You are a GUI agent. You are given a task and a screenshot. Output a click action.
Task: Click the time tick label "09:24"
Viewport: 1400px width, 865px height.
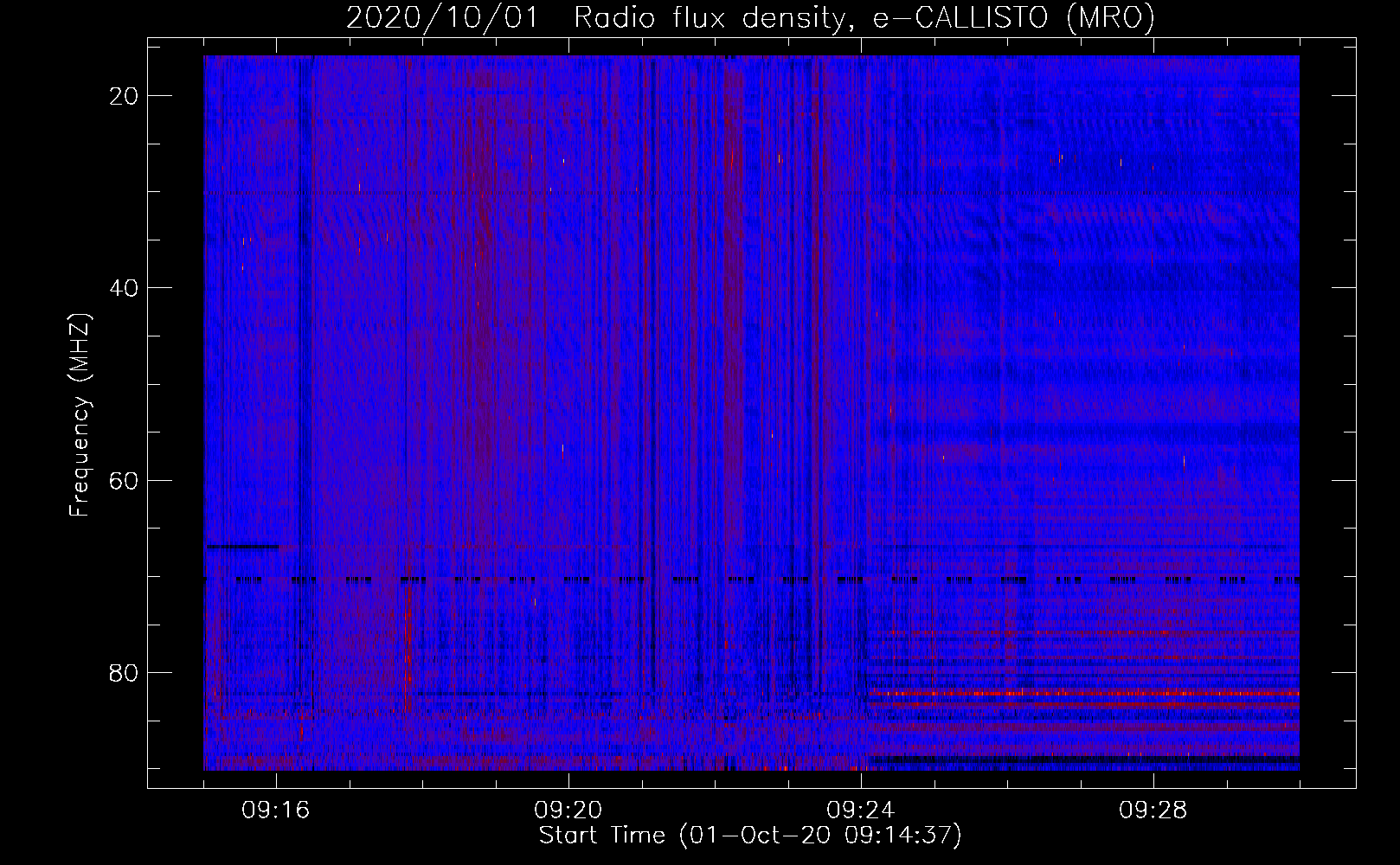(861, 811)
